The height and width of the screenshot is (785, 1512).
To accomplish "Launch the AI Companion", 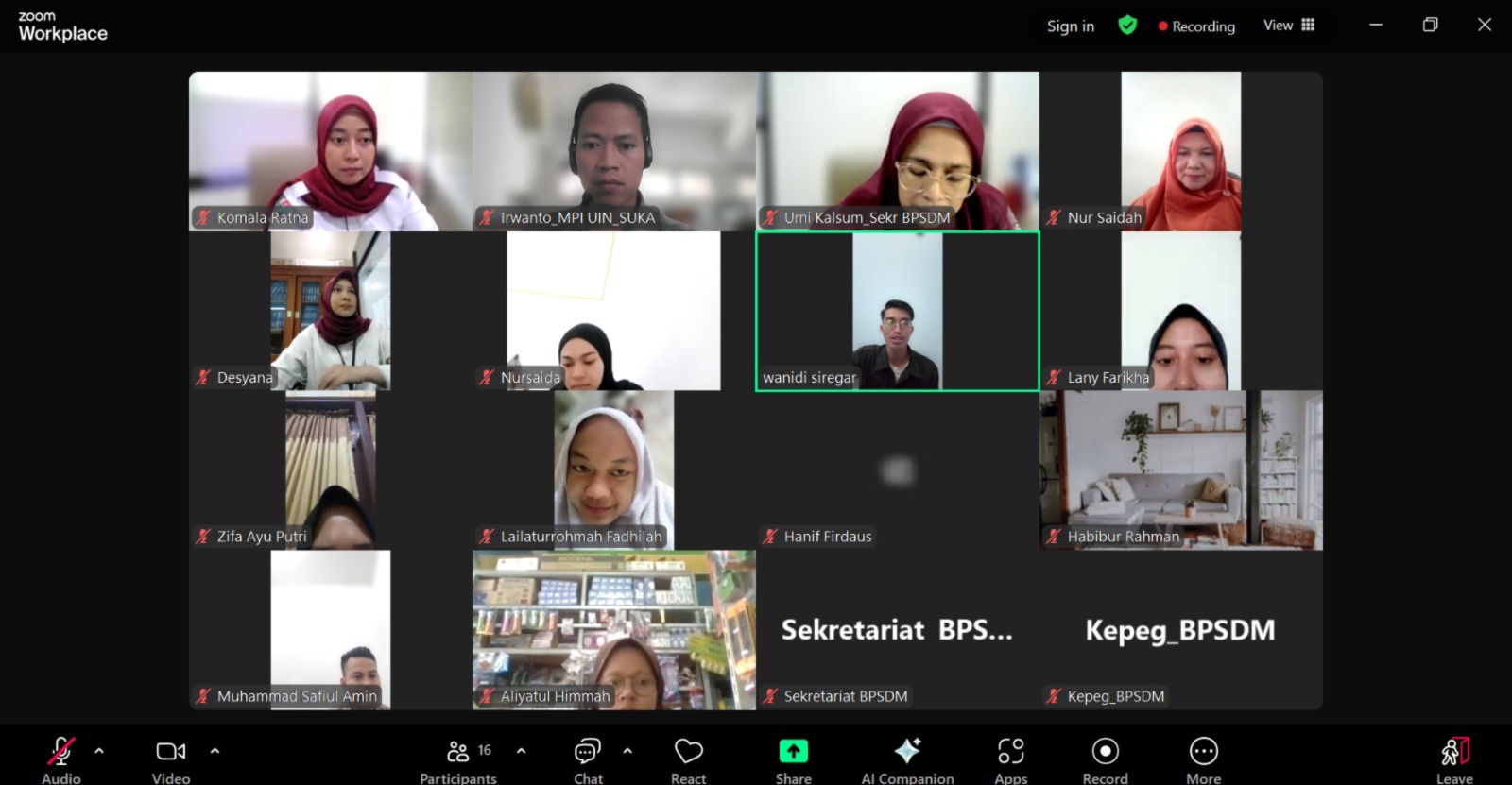I will [907, 757].
